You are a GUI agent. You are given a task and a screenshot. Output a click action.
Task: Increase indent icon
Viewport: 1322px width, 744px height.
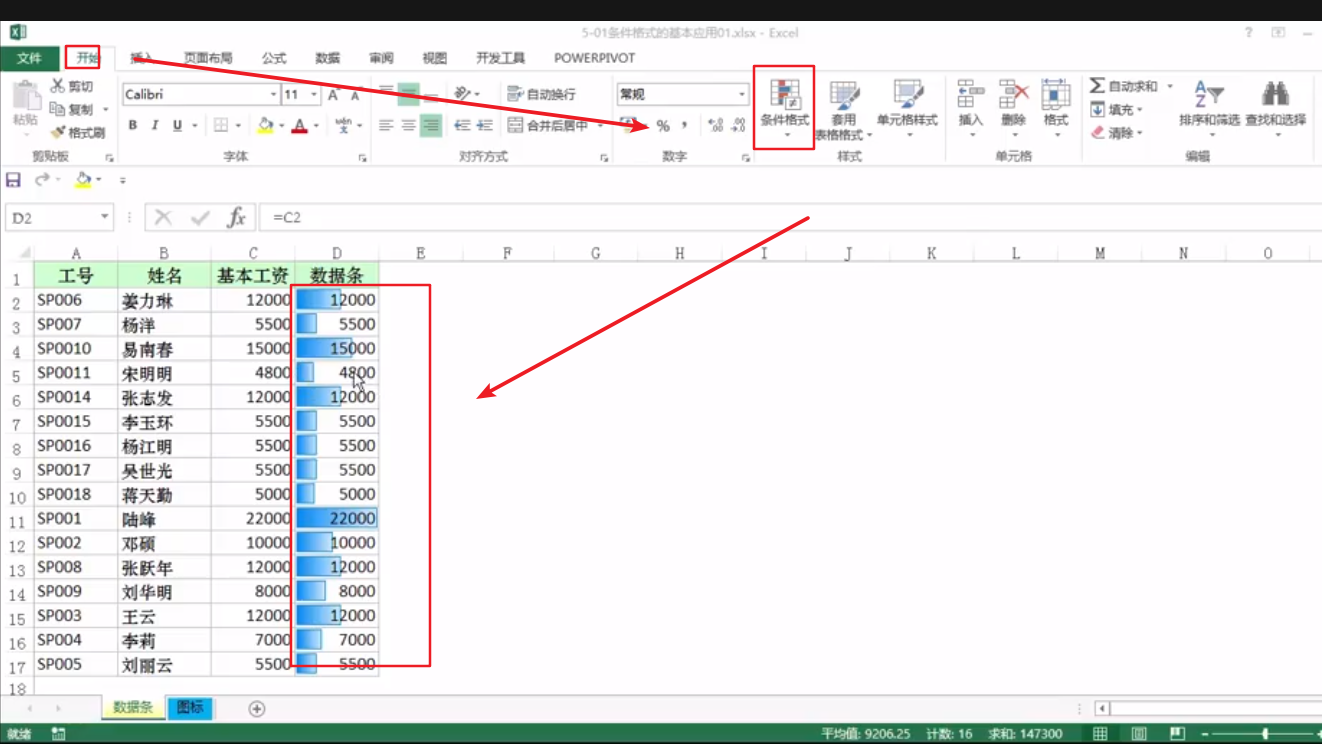pos(485,126)
